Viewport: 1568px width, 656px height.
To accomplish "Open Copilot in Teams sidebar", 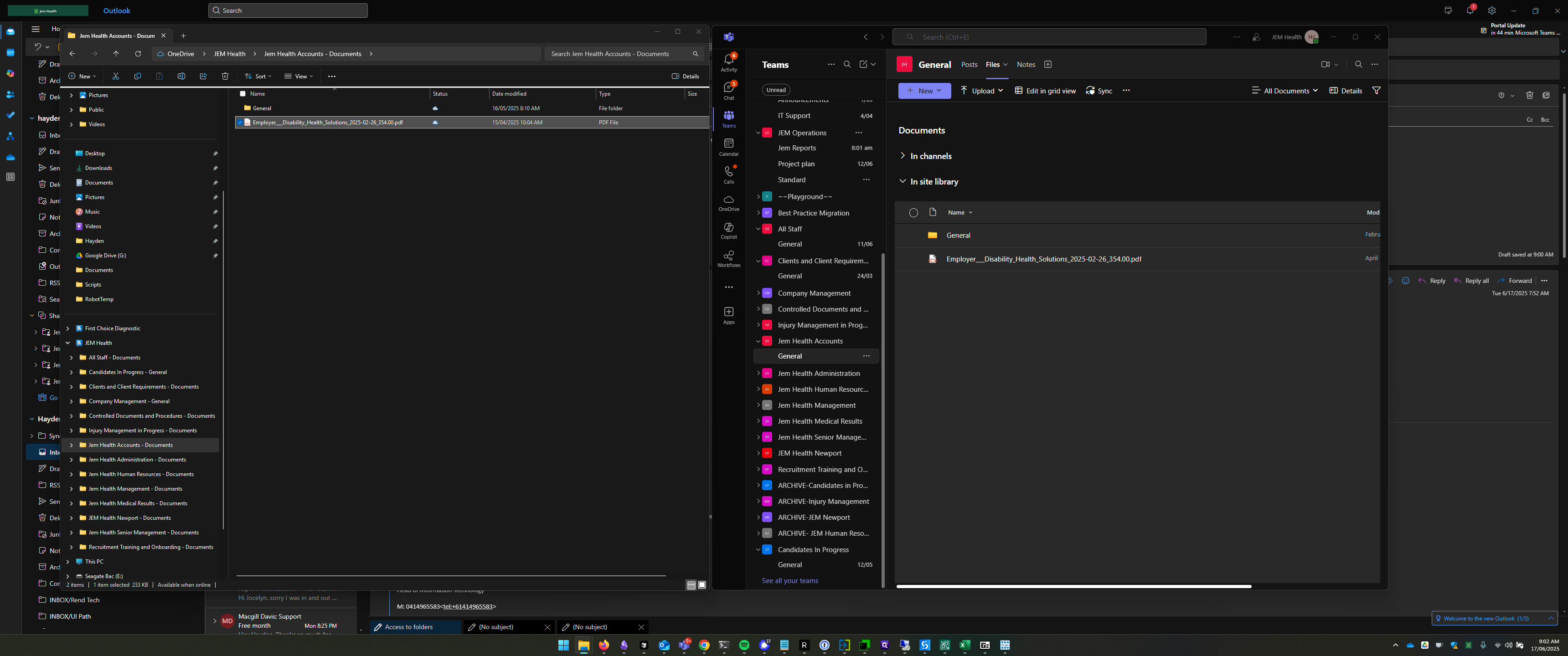I will click(x=728, y=231).
